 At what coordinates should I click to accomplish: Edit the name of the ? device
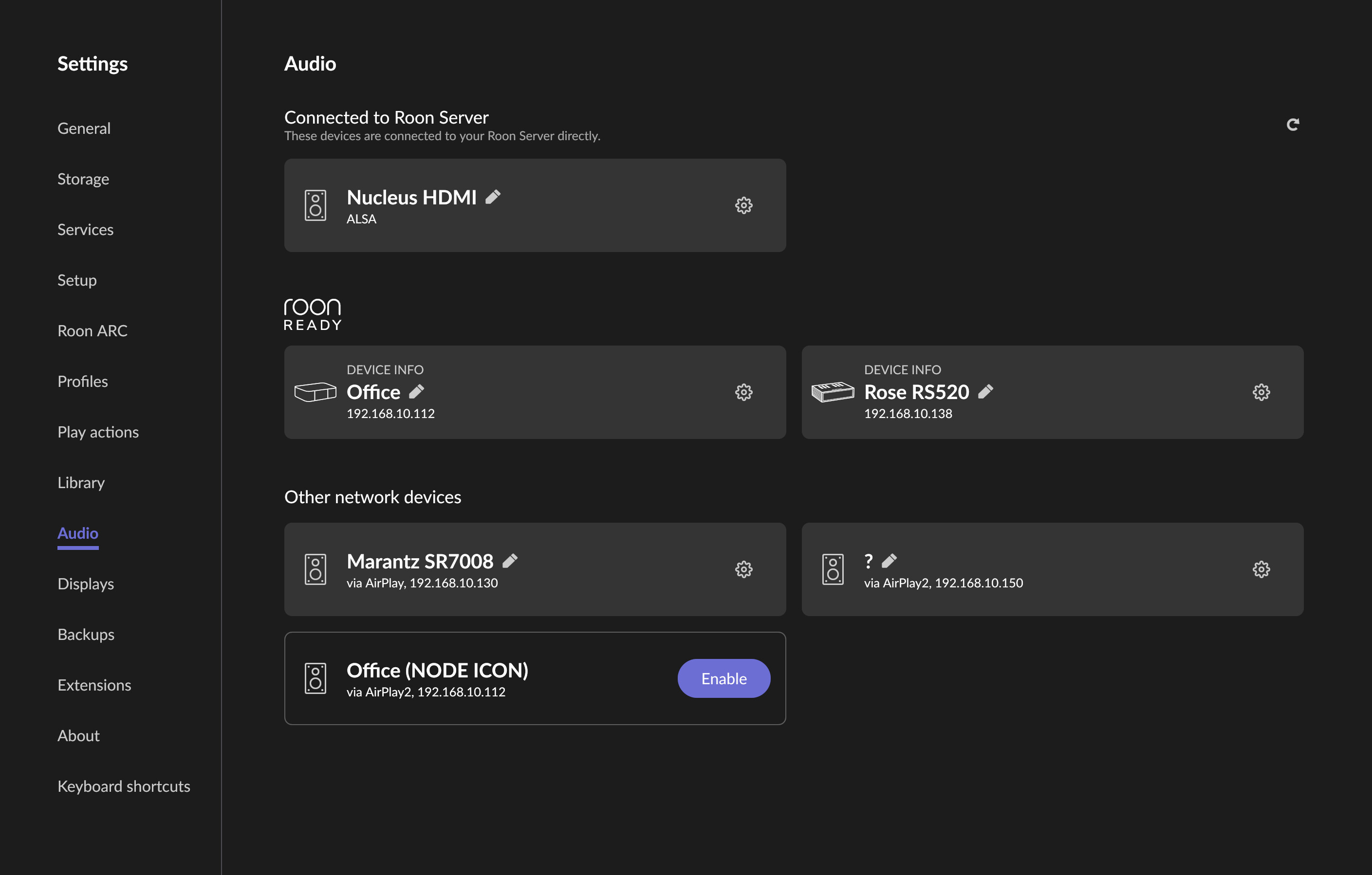click(890, 561)
